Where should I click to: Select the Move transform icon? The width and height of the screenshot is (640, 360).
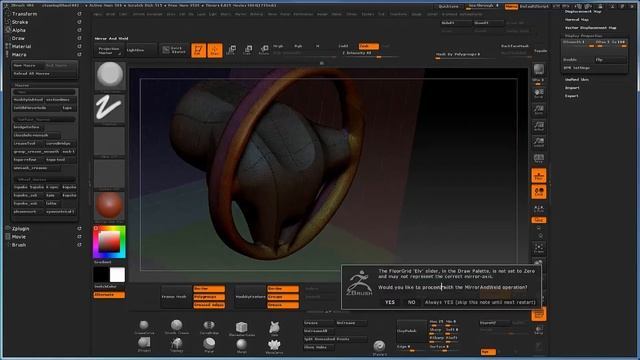pyautogui.click(x=231, y=50)
